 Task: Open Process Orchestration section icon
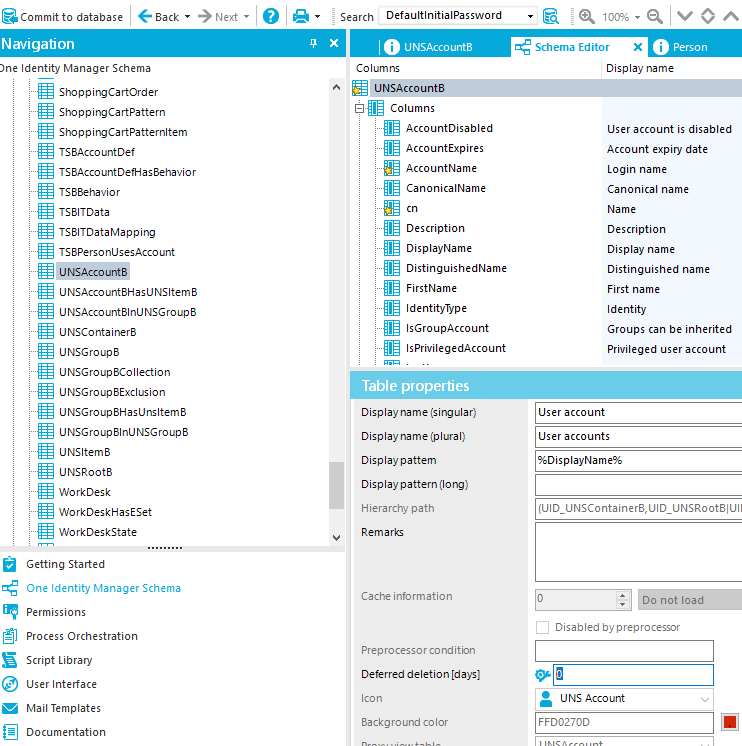pyautogui.click(x=10, y=636)
